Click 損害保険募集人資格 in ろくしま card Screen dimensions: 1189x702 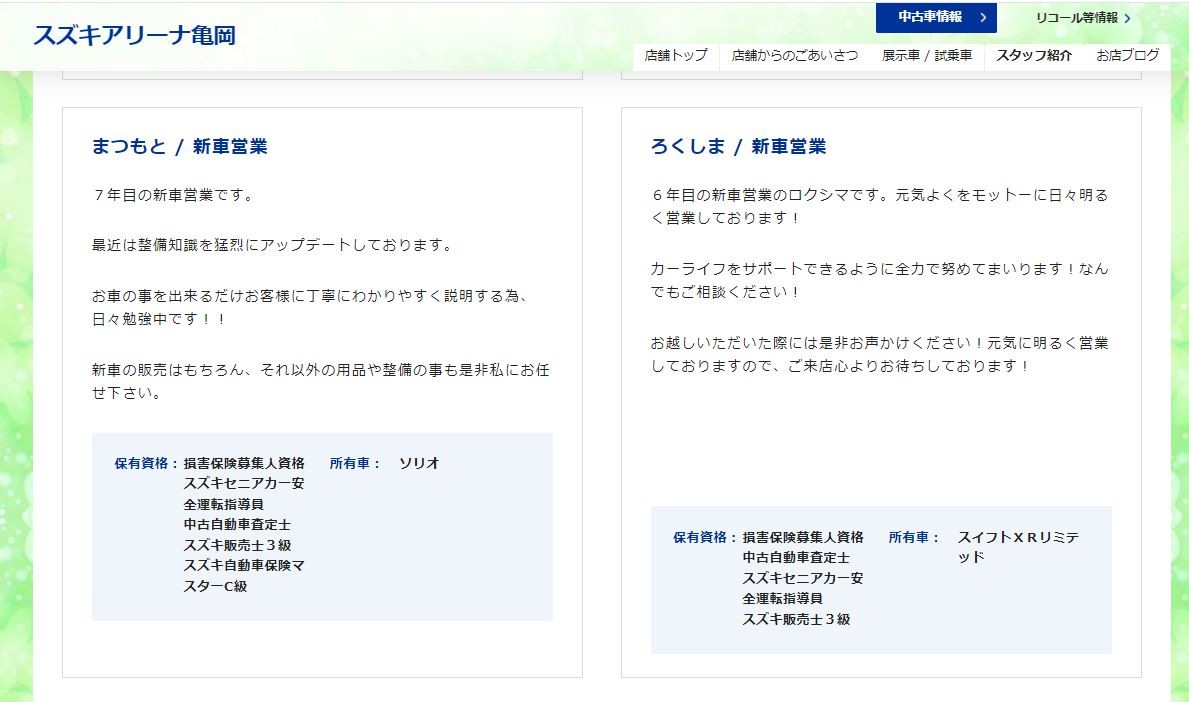tap(803, 537)
